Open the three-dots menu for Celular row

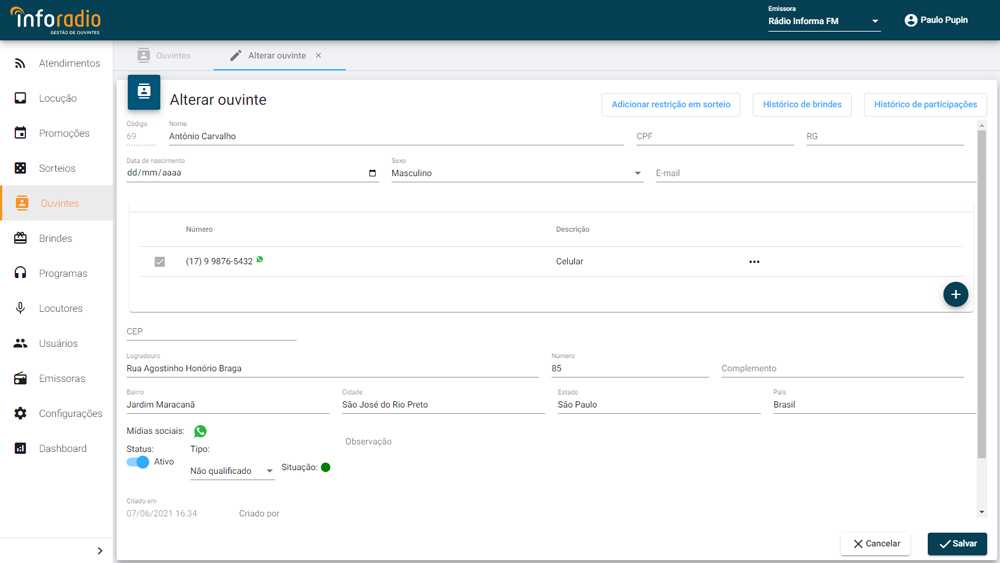coord(754,261)
